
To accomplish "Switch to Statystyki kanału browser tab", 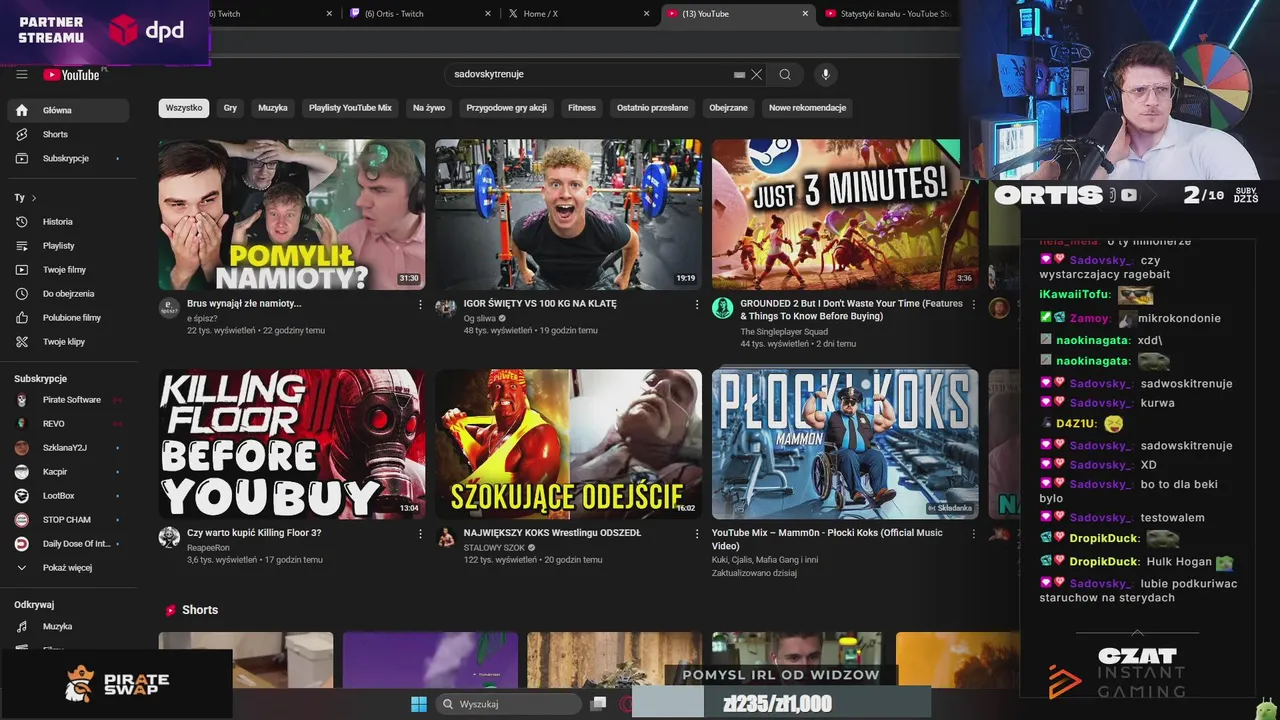I will (x=890, y=14).
